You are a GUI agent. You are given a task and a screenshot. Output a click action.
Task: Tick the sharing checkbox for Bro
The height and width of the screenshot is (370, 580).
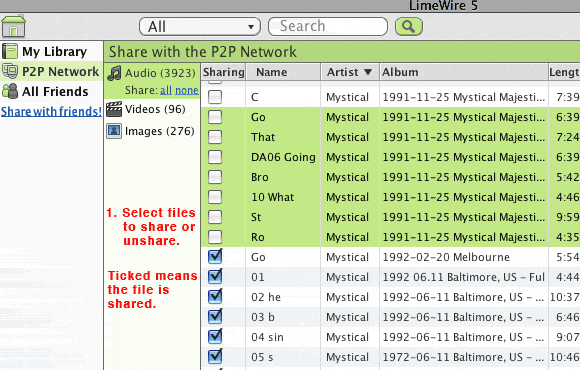click(x=215, y=177)
